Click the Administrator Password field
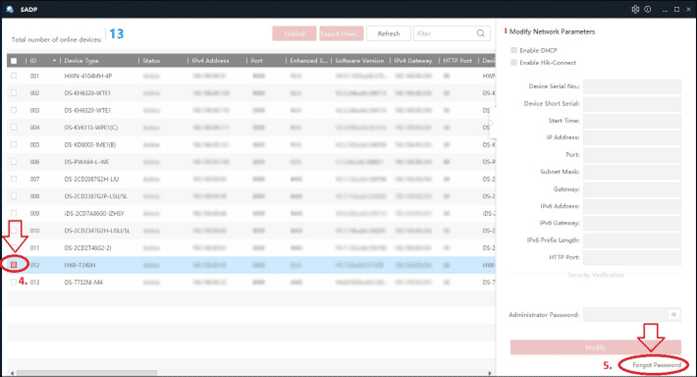 click(x=632, y=314)
